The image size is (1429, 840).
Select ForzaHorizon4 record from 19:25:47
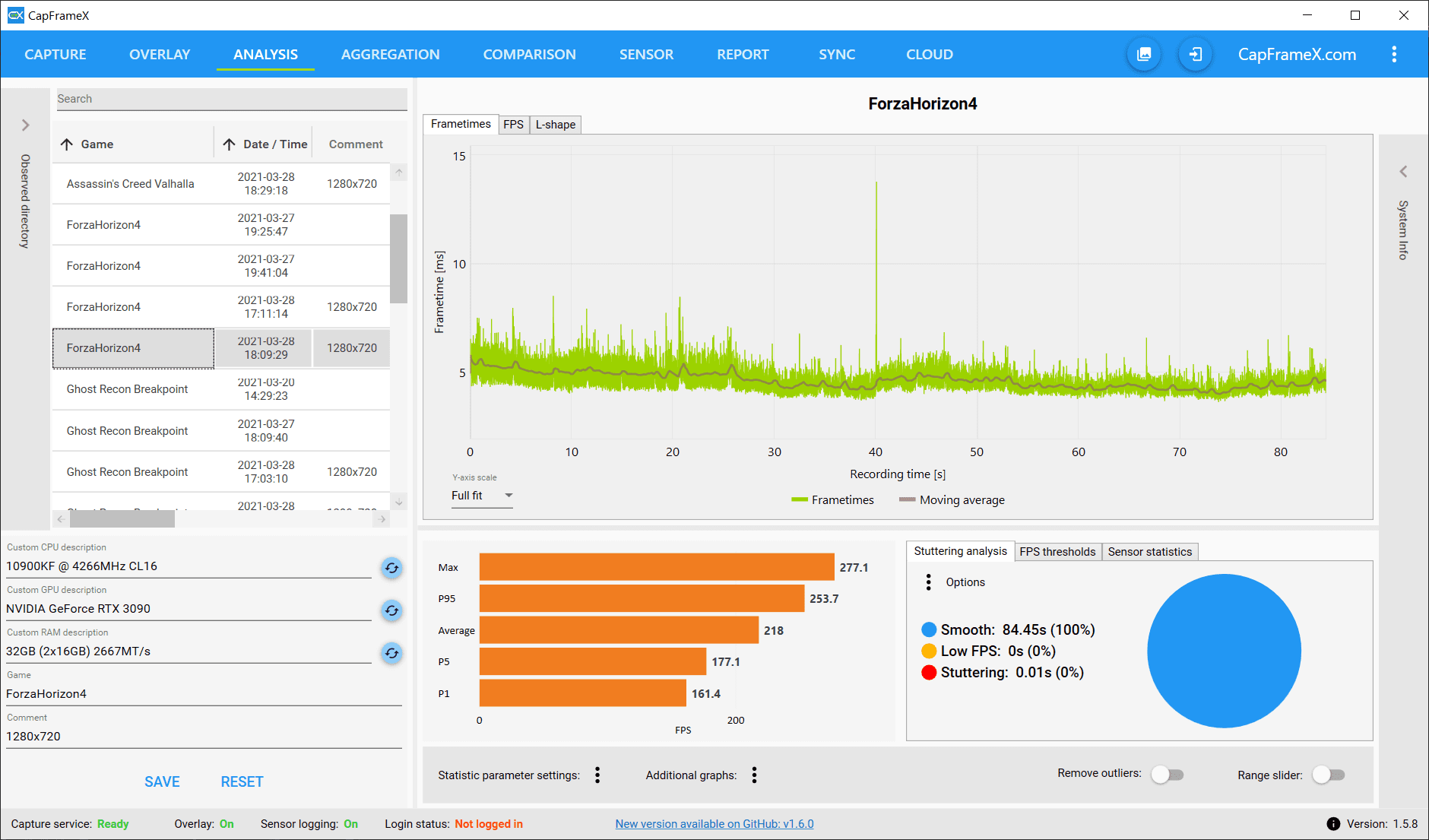221,225
